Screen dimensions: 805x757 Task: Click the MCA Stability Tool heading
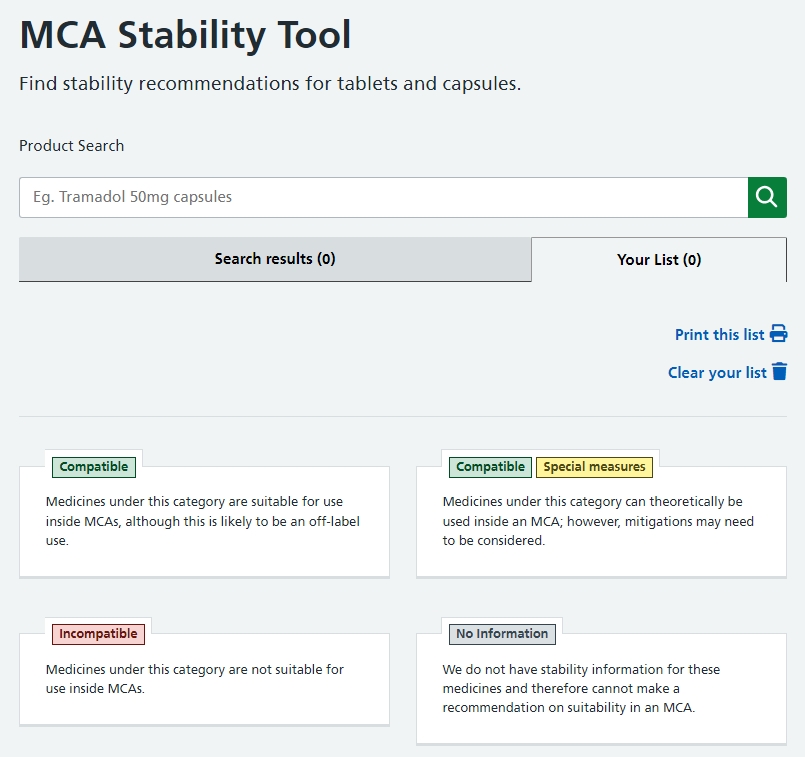click(186, 36)
